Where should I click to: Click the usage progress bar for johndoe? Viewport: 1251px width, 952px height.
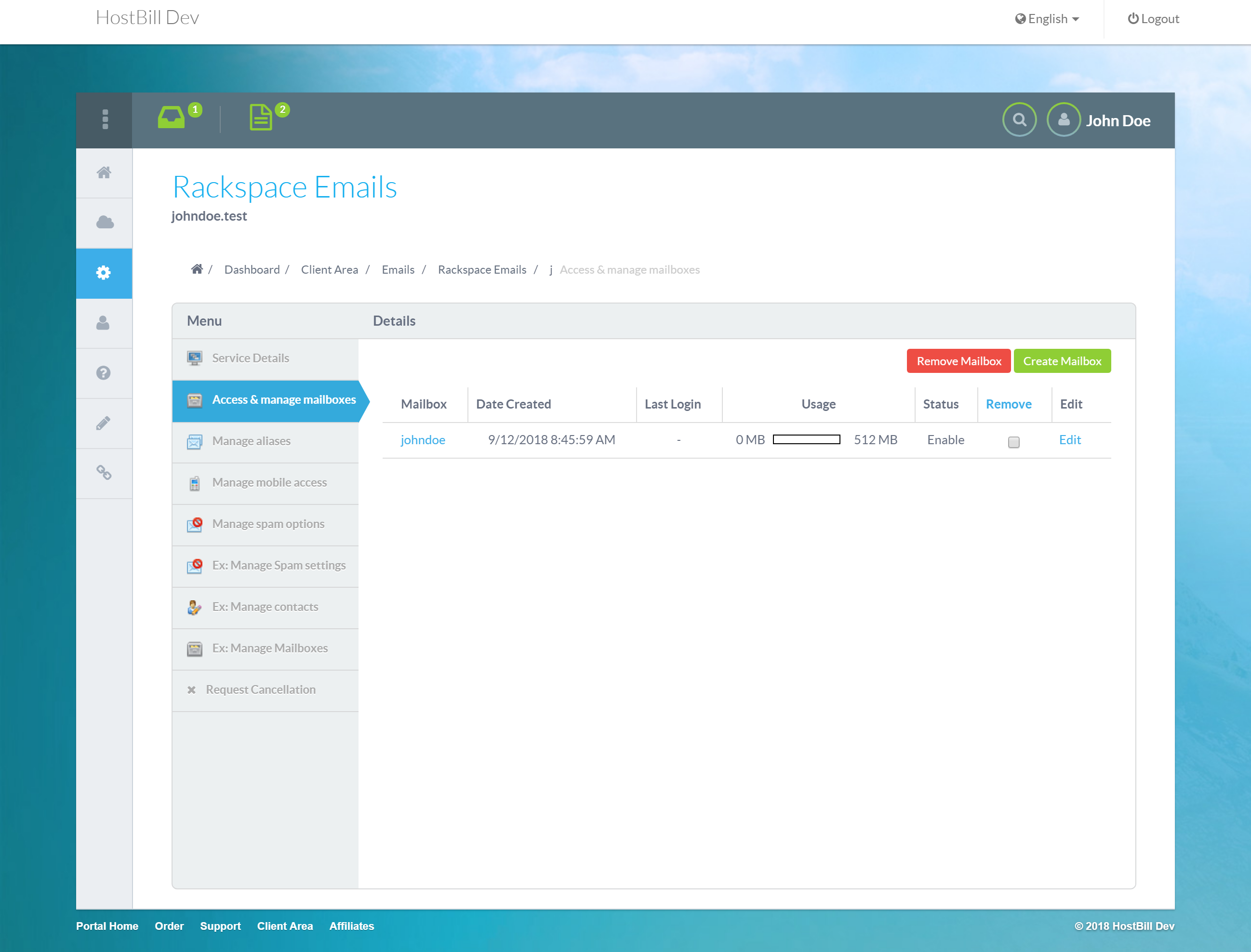pyautogui.click(x=804, y=439)
